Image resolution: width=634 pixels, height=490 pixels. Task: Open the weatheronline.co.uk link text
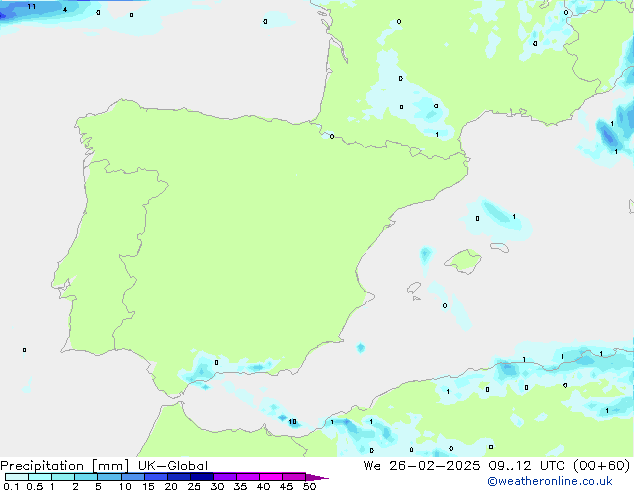(x=550, y=481)
